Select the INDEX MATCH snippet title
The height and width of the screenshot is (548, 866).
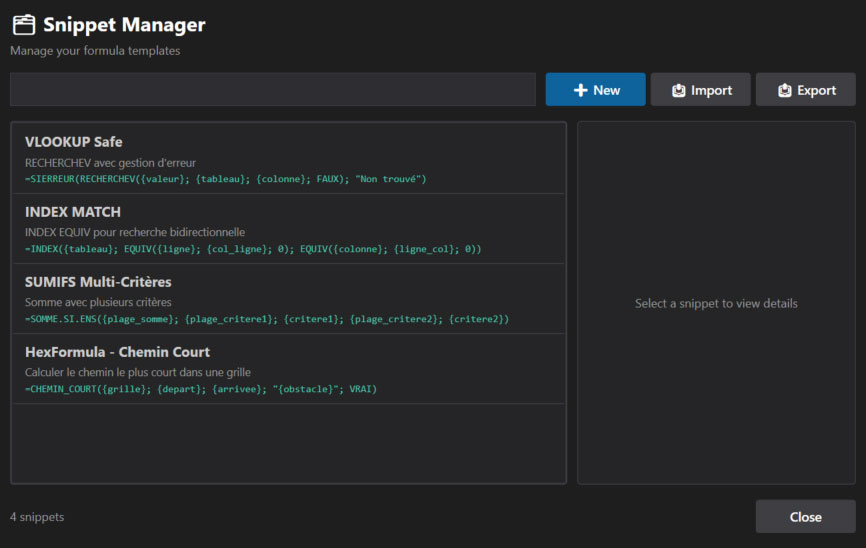[x=73, y=212]
